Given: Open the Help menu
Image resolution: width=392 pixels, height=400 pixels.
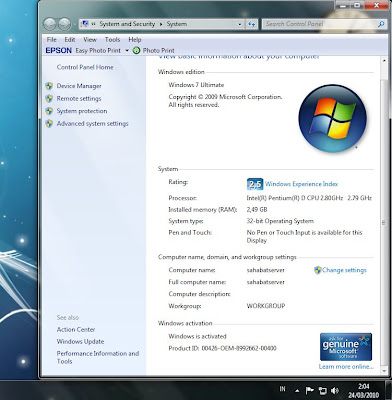Looking at the screenshot, I should pos(135,39).
